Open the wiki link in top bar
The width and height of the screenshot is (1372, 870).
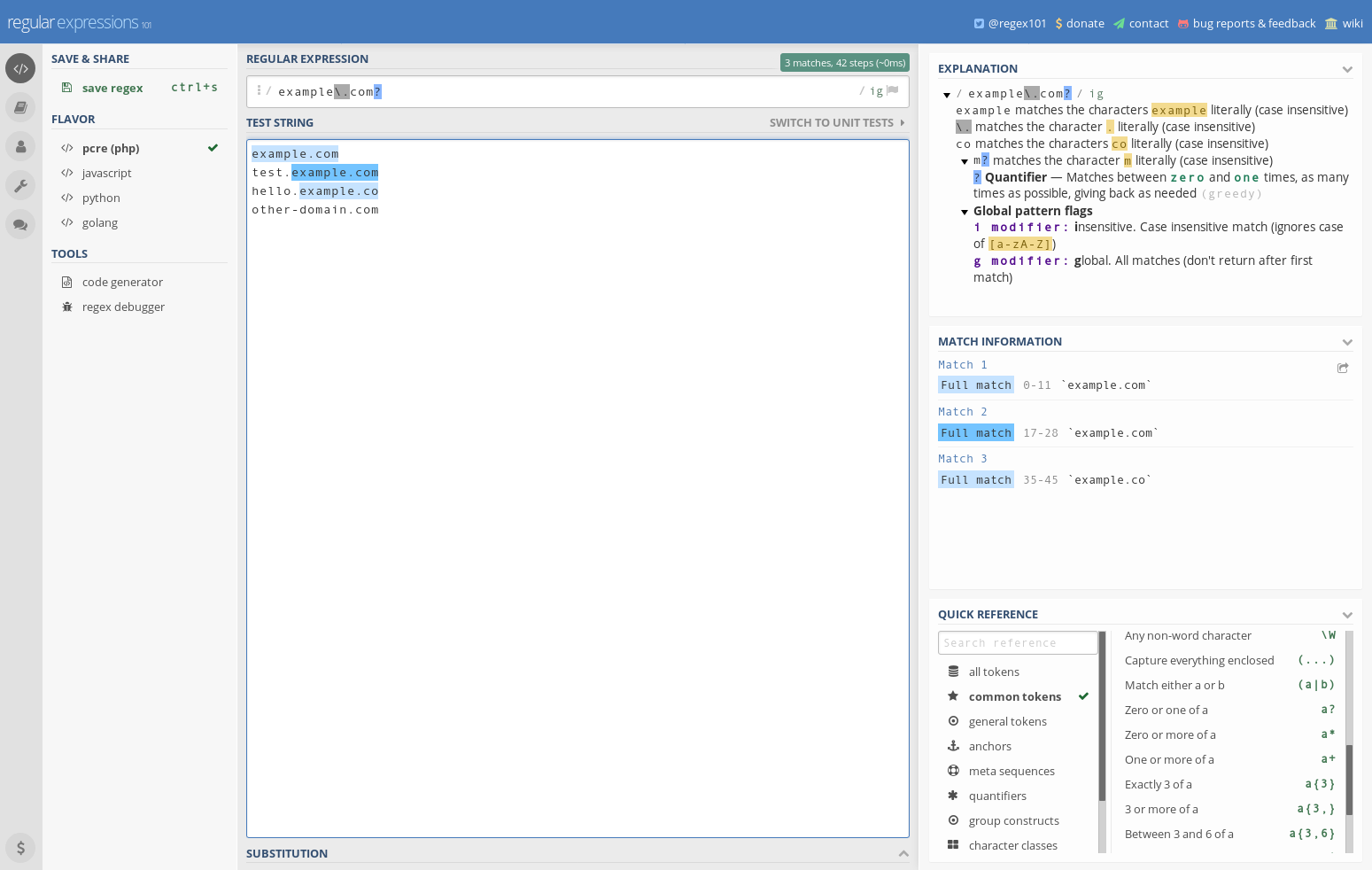point(1353,23)
